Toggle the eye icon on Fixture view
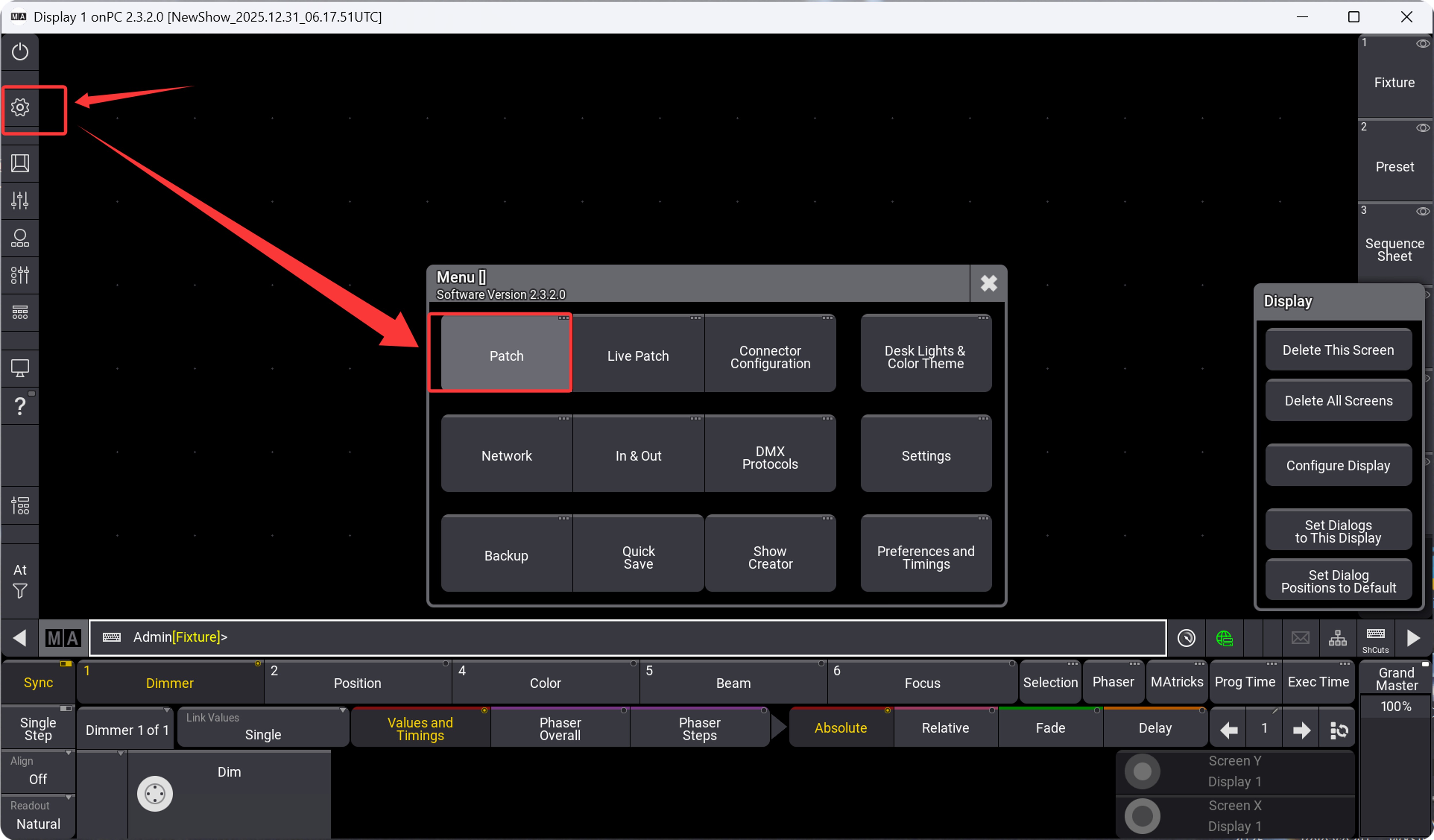This screenshot has height=840, width=1434. coord(1422,44)
